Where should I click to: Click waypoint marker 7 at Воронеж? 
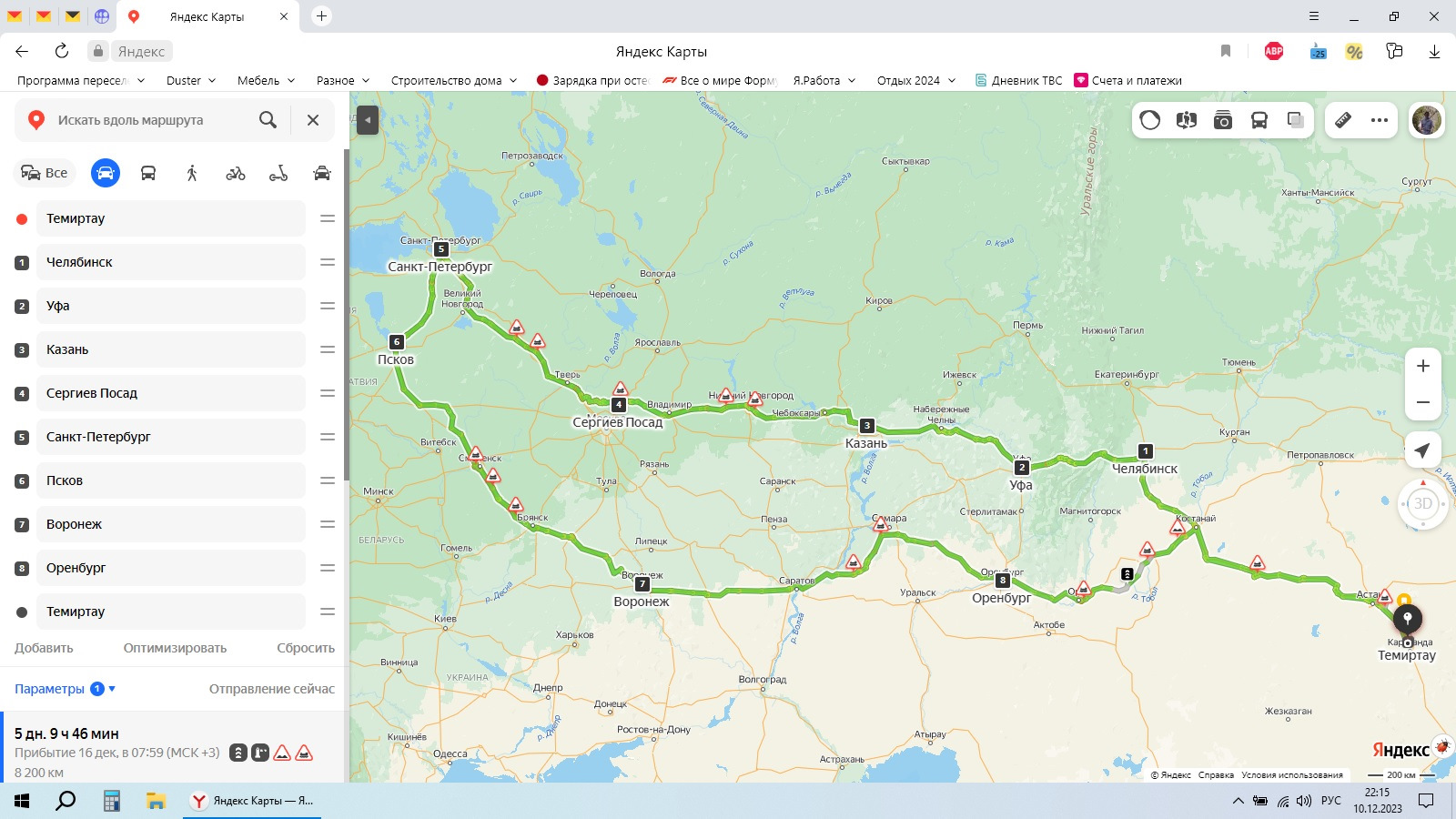(x=642, y=584)
